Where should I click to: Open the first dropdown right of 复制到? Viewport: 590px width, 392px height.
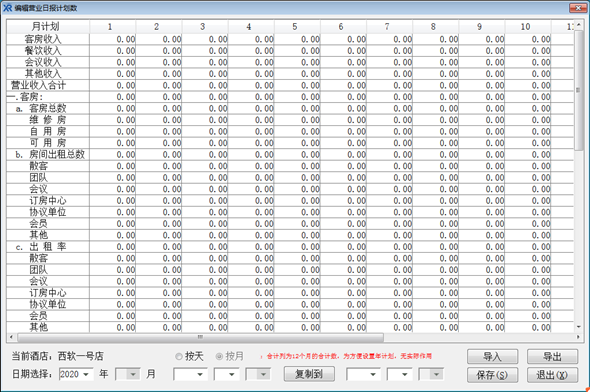(363, 374)
